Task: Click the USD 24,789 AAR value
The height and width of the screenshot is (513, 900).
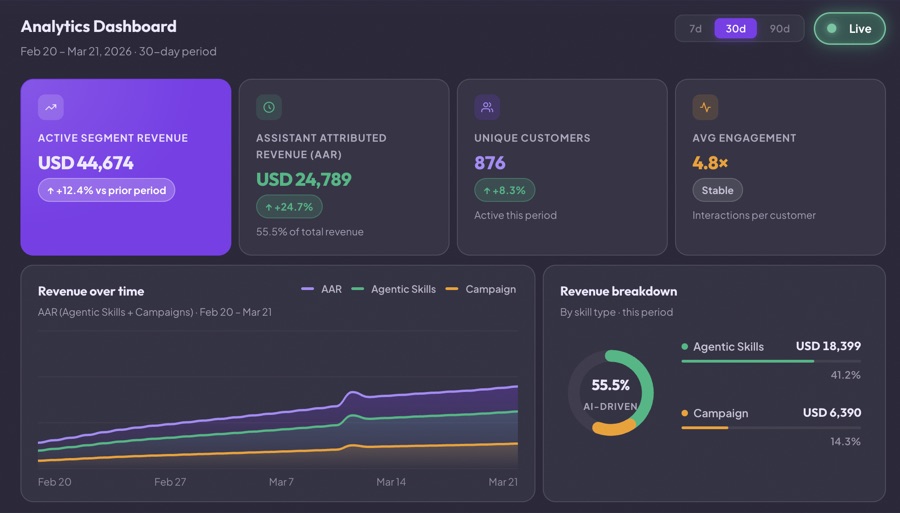Action: [x=304, y=180]
